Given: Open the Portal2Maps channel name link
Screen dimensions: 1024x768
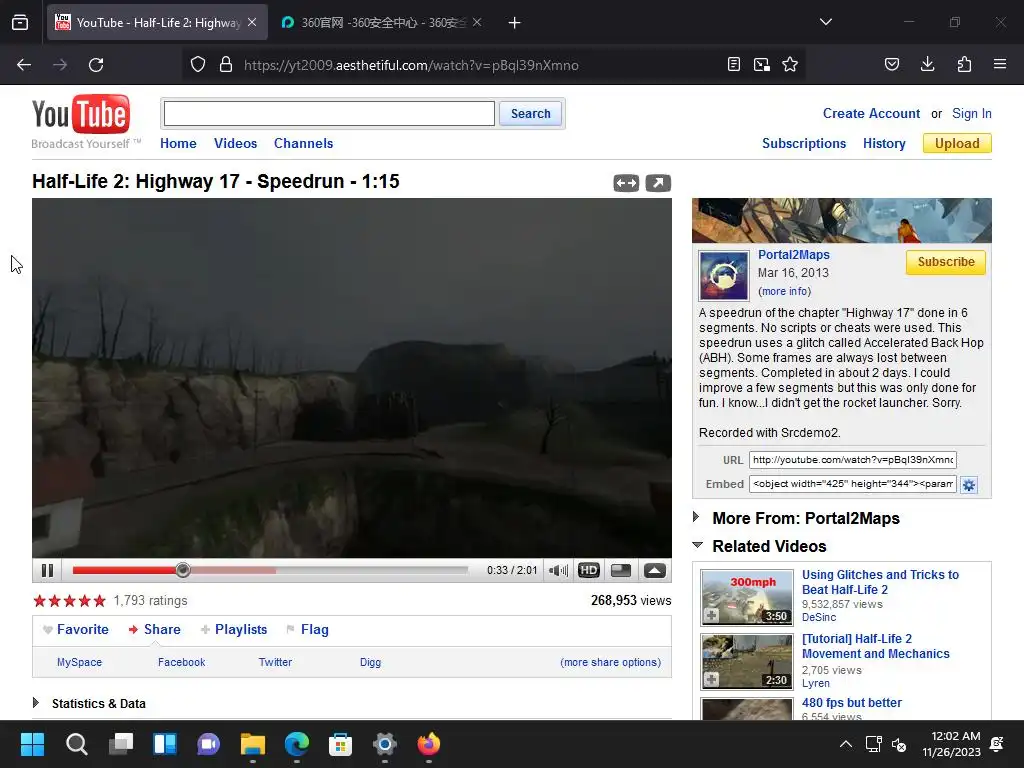Looking at the screenshot, I should (x=793, y=255).
